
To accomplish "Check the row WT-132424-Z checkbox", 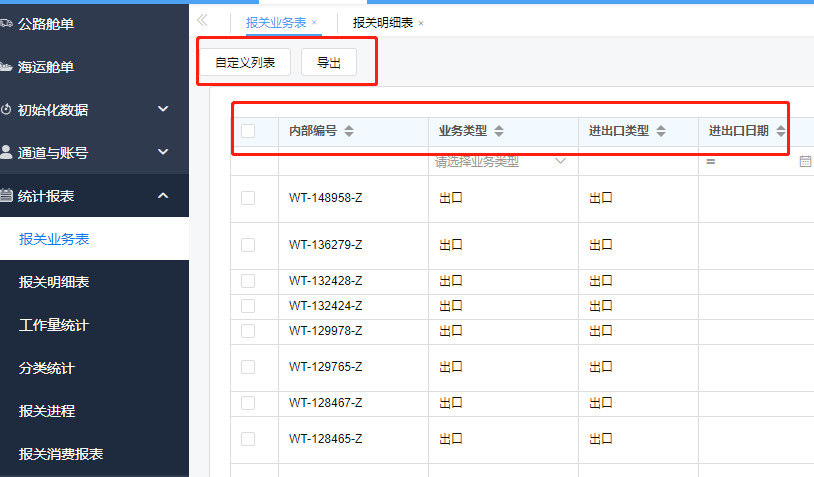I will coord(248,306).
